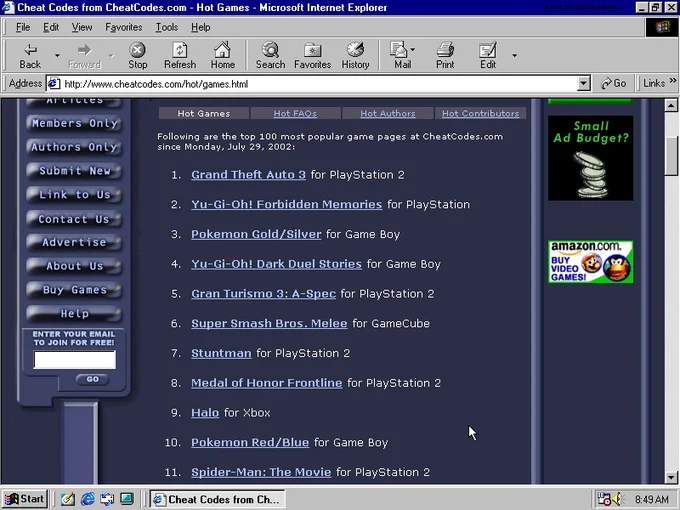Open the Search toolbar icon

[x=270, y=56]
